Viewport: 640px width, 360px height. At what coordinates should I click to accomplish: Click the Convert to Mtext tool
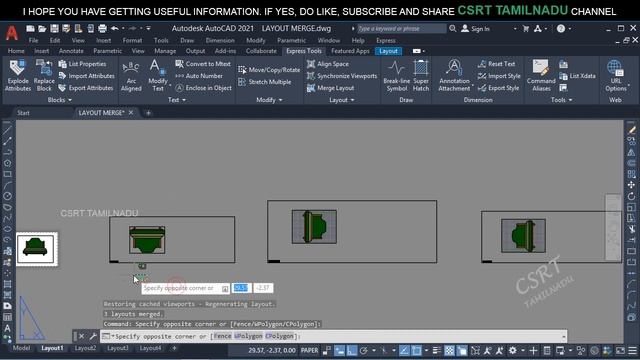(x=203, y=64)
